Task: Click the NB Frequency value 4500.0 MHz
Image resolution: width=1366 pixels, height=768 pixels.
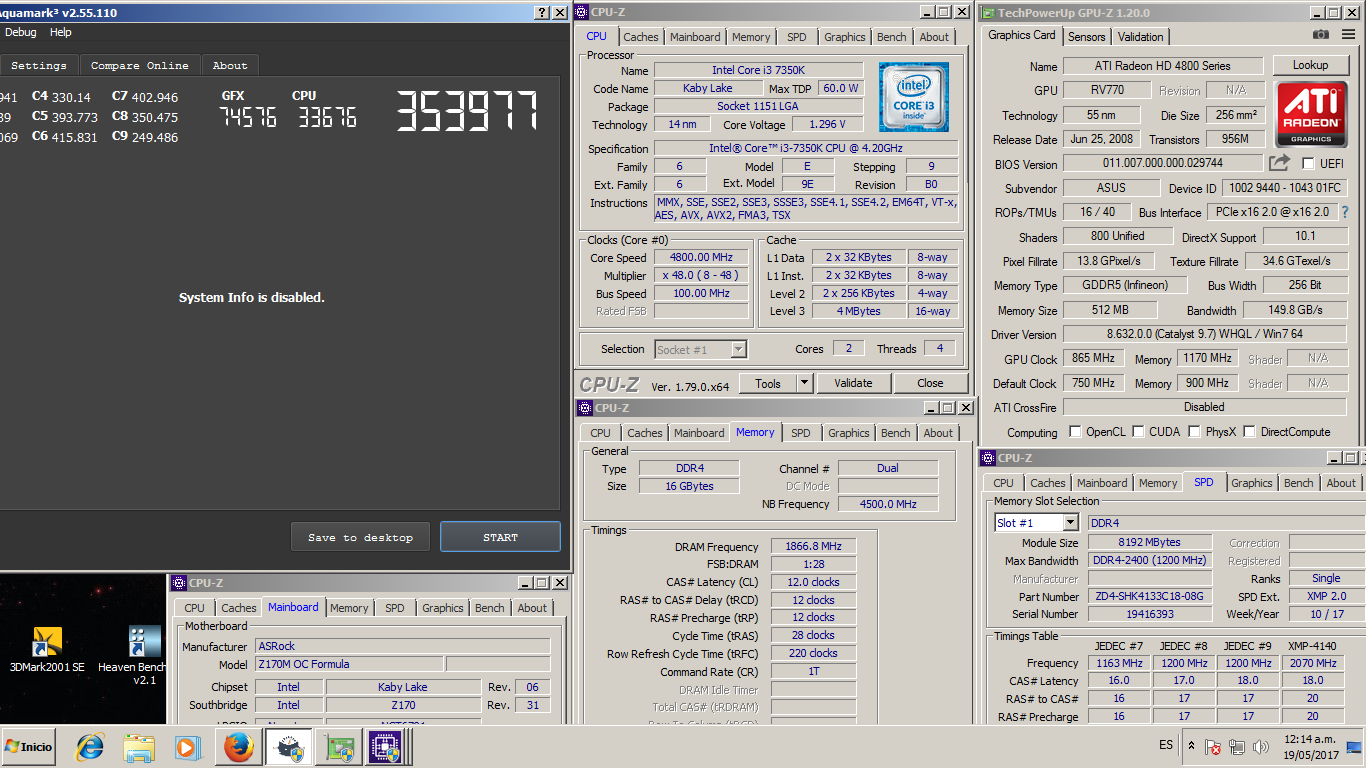Action: (888, 504)
